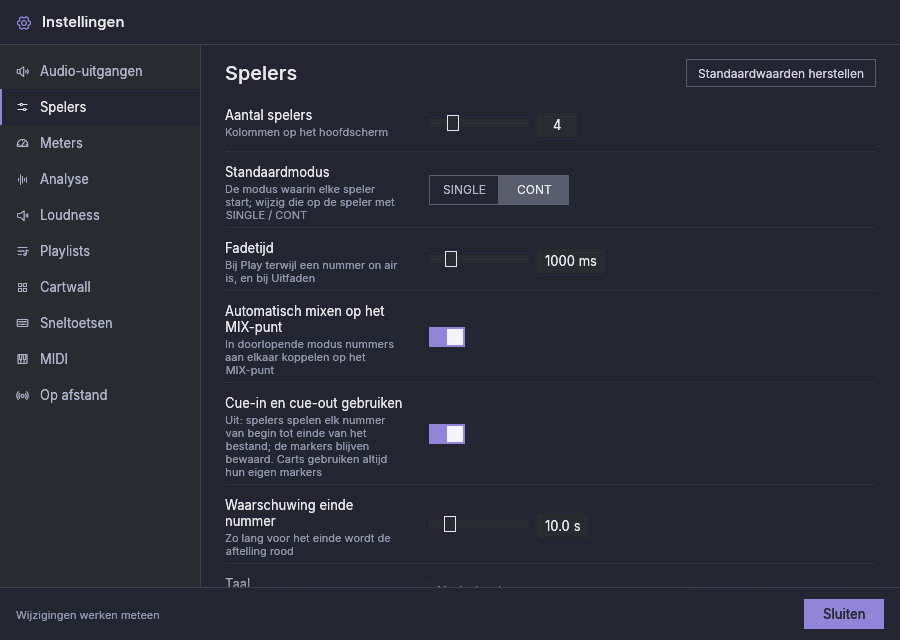Open the Sneltoetsen settings label
Screen dimensions: 900x640
76,323
